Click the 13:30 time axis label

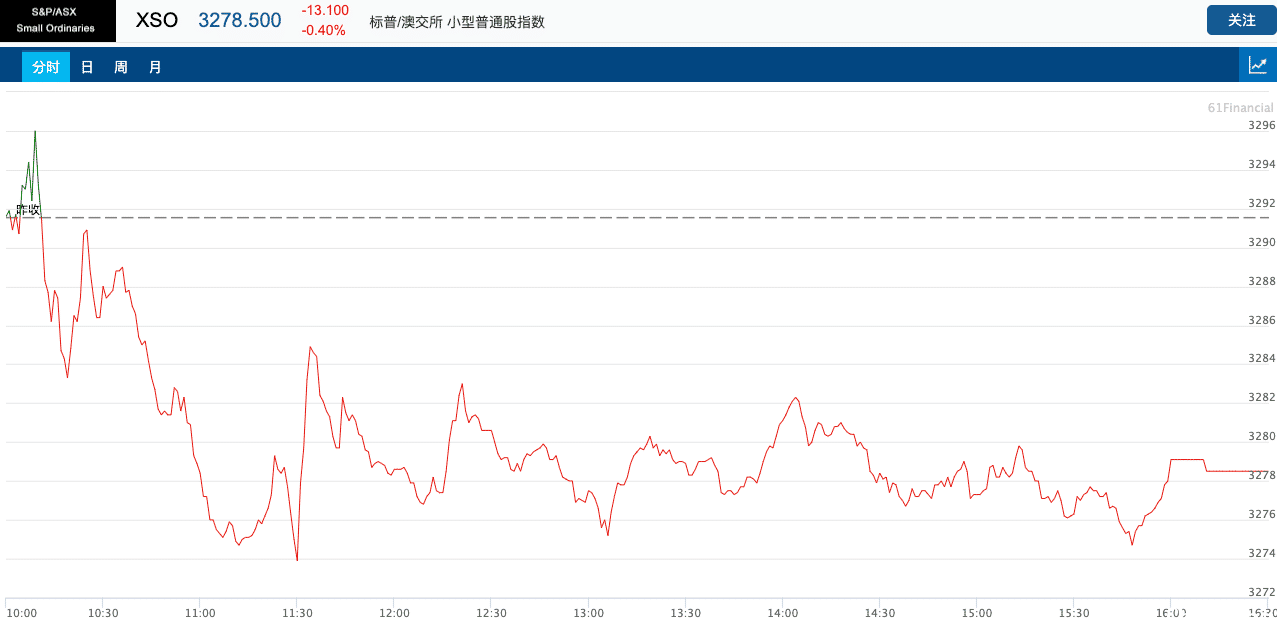click(x=685, y=613)
